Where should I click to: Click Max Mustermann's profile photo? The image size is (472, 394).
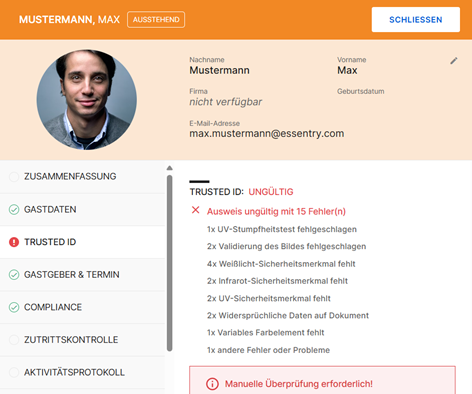click(x=87, y=100)
